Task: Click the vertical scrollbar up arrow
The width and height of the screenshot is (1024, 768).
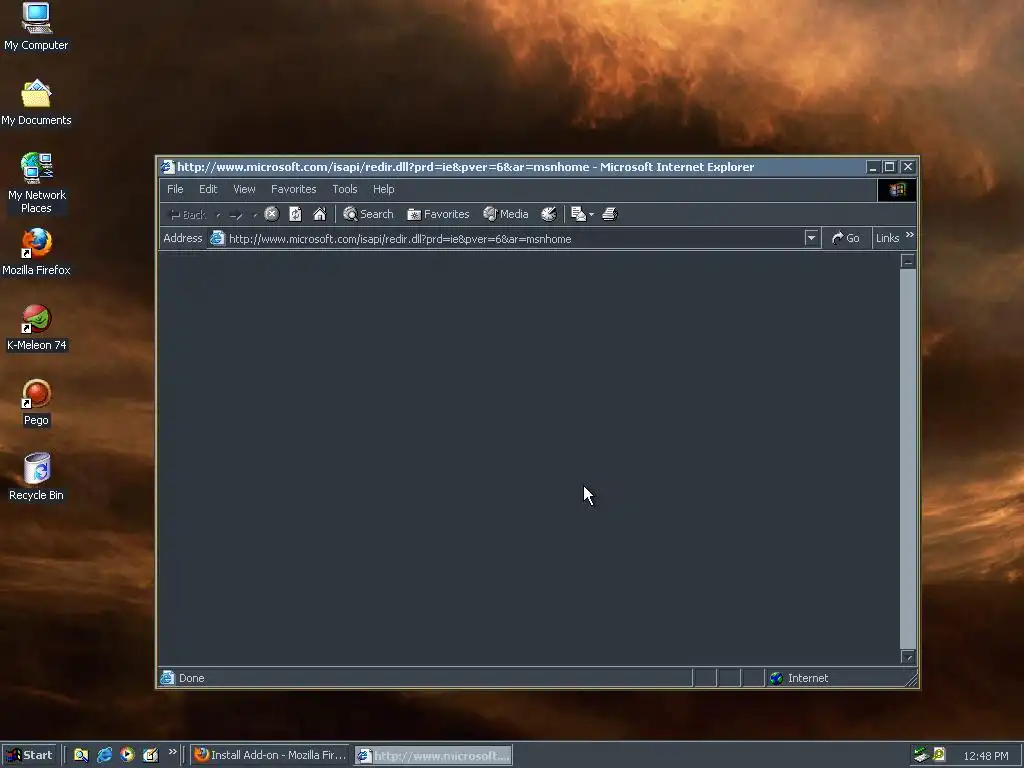Action: 908,261
